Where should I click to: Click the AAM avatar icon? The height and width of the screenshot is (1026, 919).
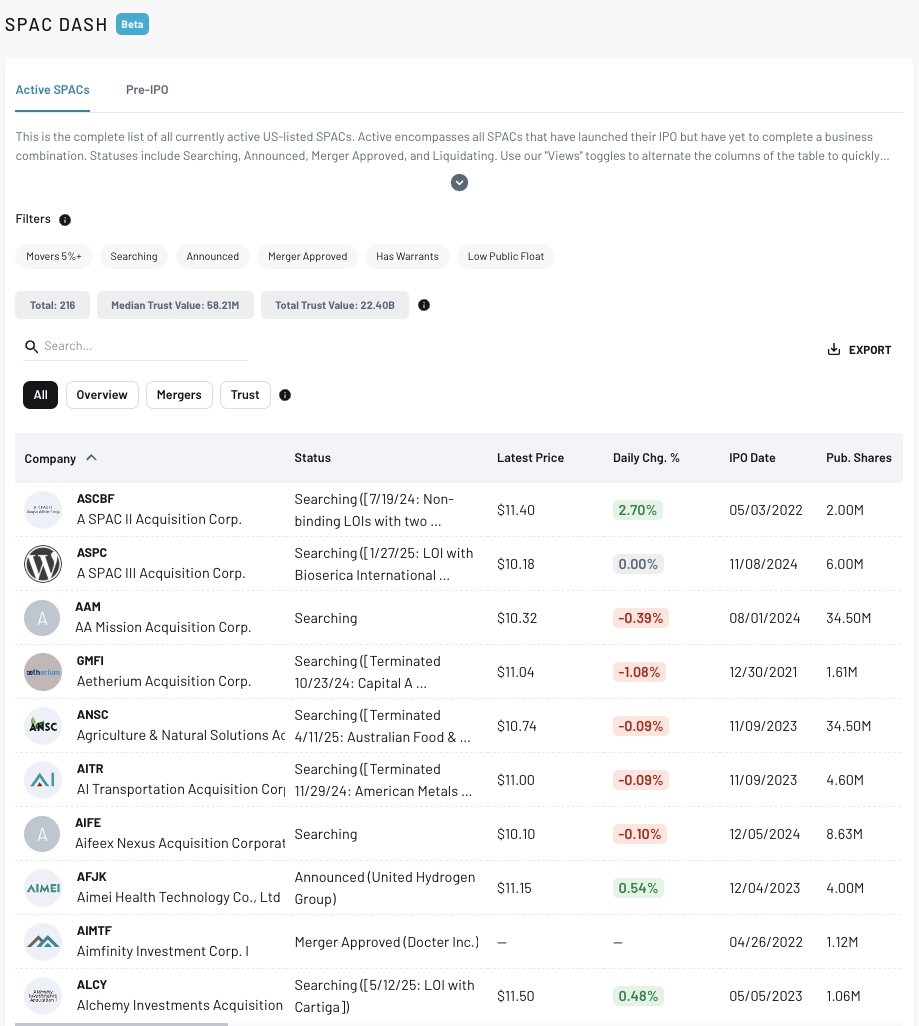click(42, 618)
